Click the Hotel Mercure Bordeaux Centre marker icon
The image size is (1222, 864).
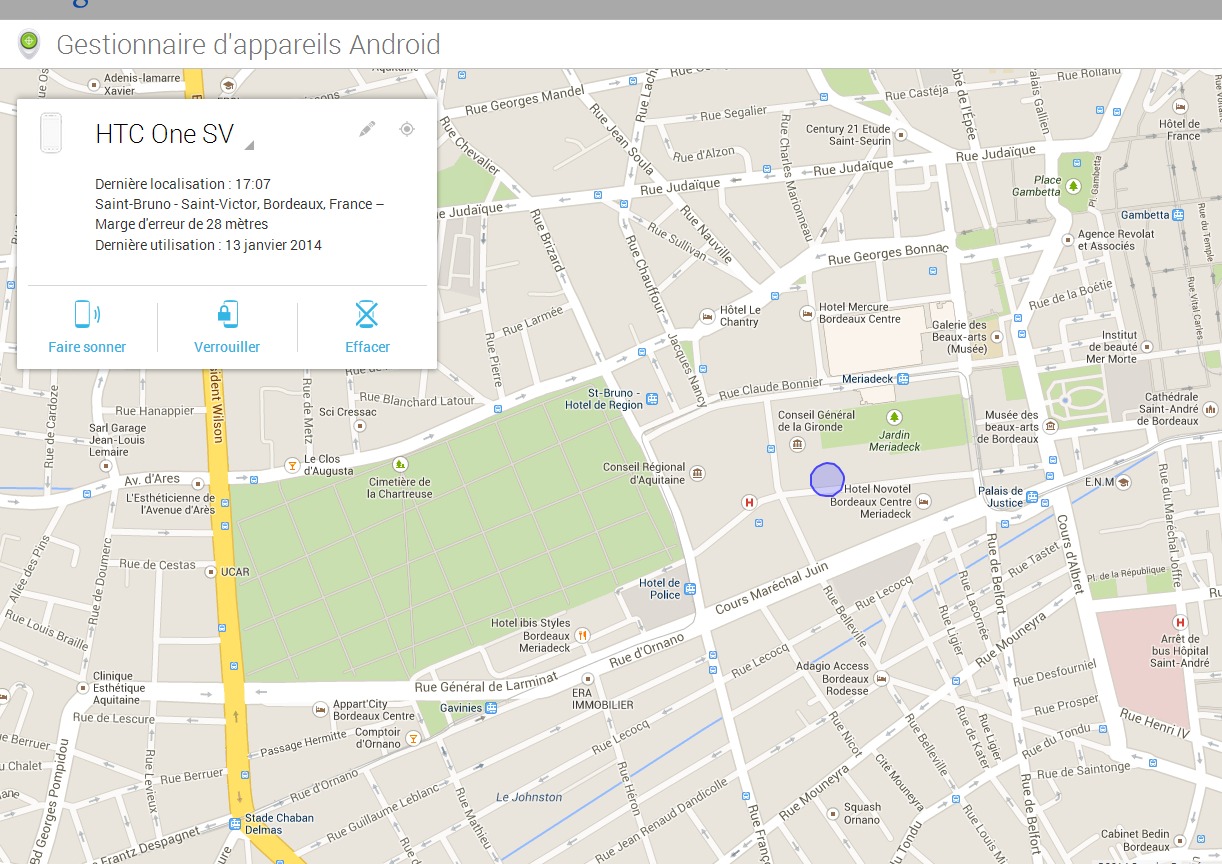(807, 313)
